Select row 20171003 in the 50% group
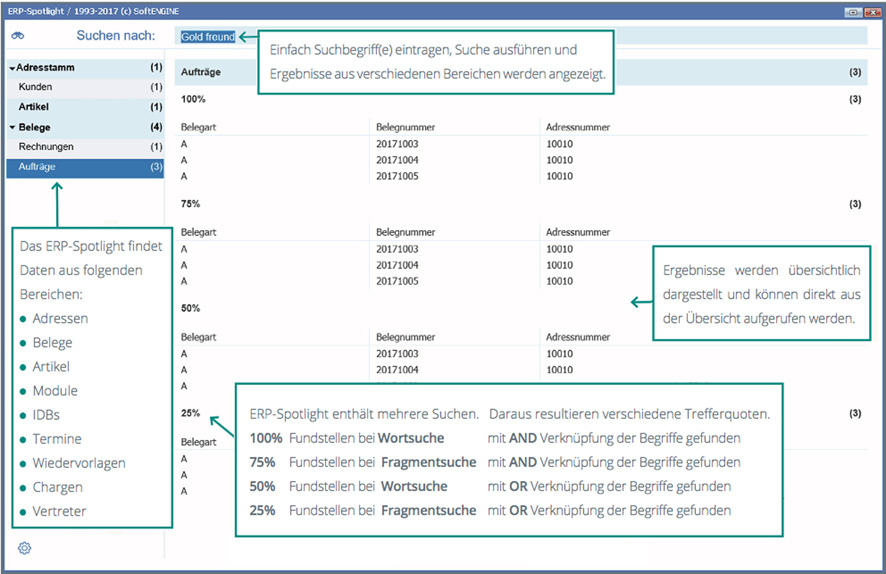This screenshot has height=574, width=886. pos(398,354)
